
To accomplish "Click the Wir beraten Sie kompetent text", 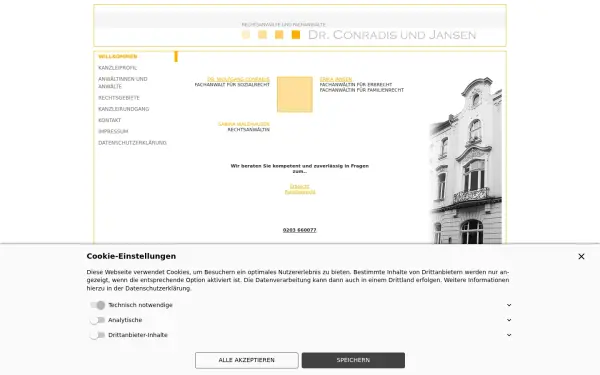I will tap(300, 169).
